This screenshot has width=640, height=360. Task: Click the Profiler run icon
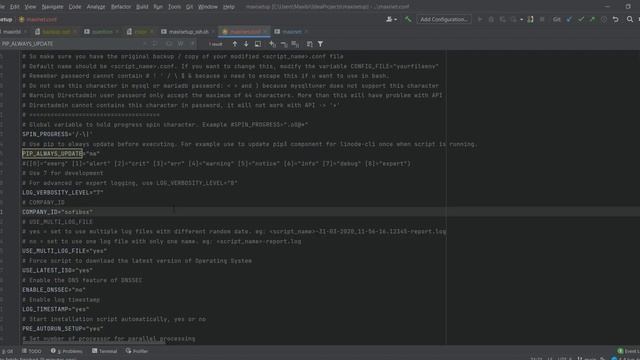513,19
